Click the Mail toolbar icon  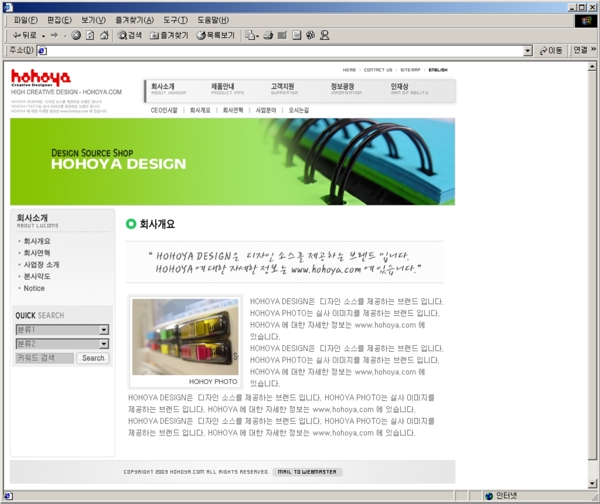tap(250, 36)
